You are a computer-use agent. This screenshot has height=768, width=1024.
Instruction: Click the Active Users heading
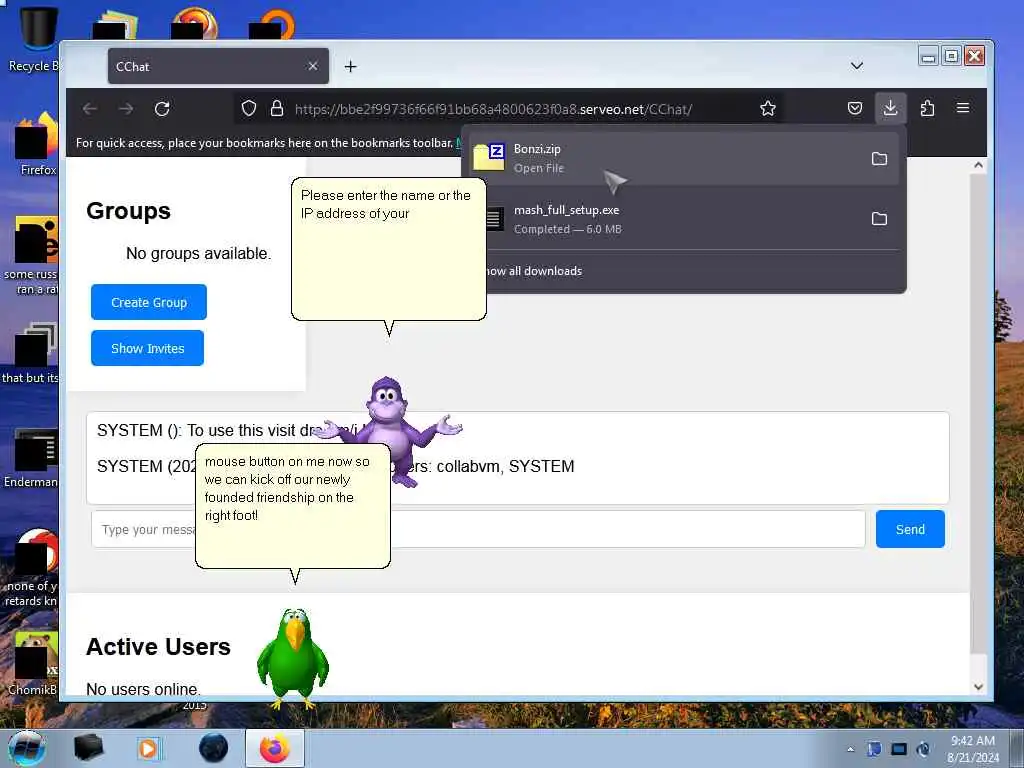[x=158, y=647]
